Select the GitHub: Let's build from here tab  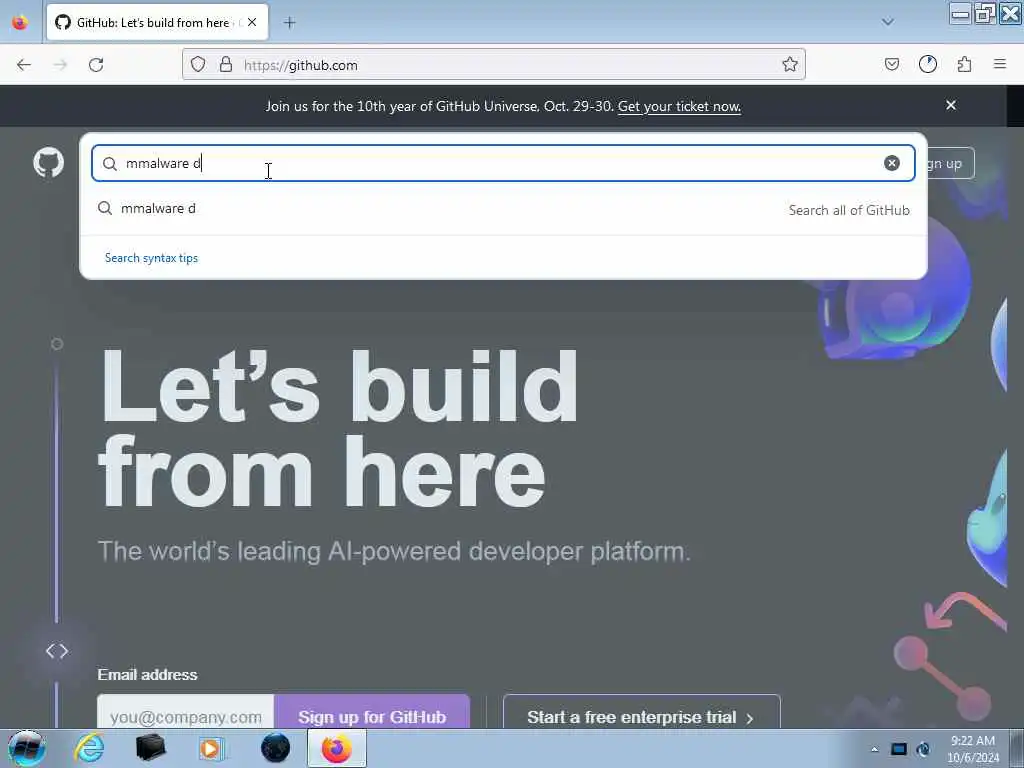point(157,22)
